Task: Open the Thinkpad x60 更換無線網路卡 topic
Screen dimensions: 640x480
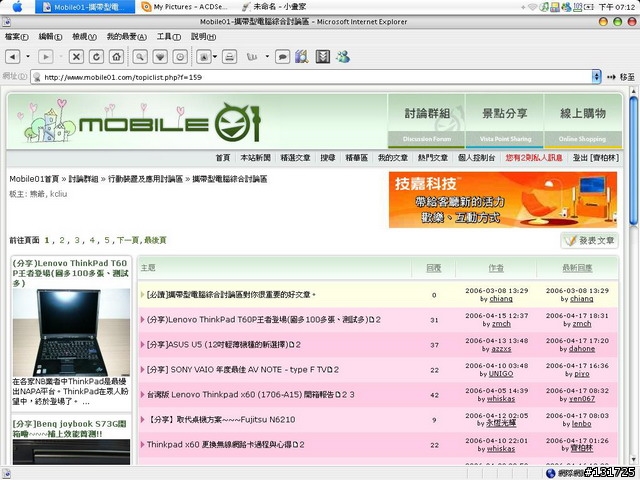Action: click(226, 444)
